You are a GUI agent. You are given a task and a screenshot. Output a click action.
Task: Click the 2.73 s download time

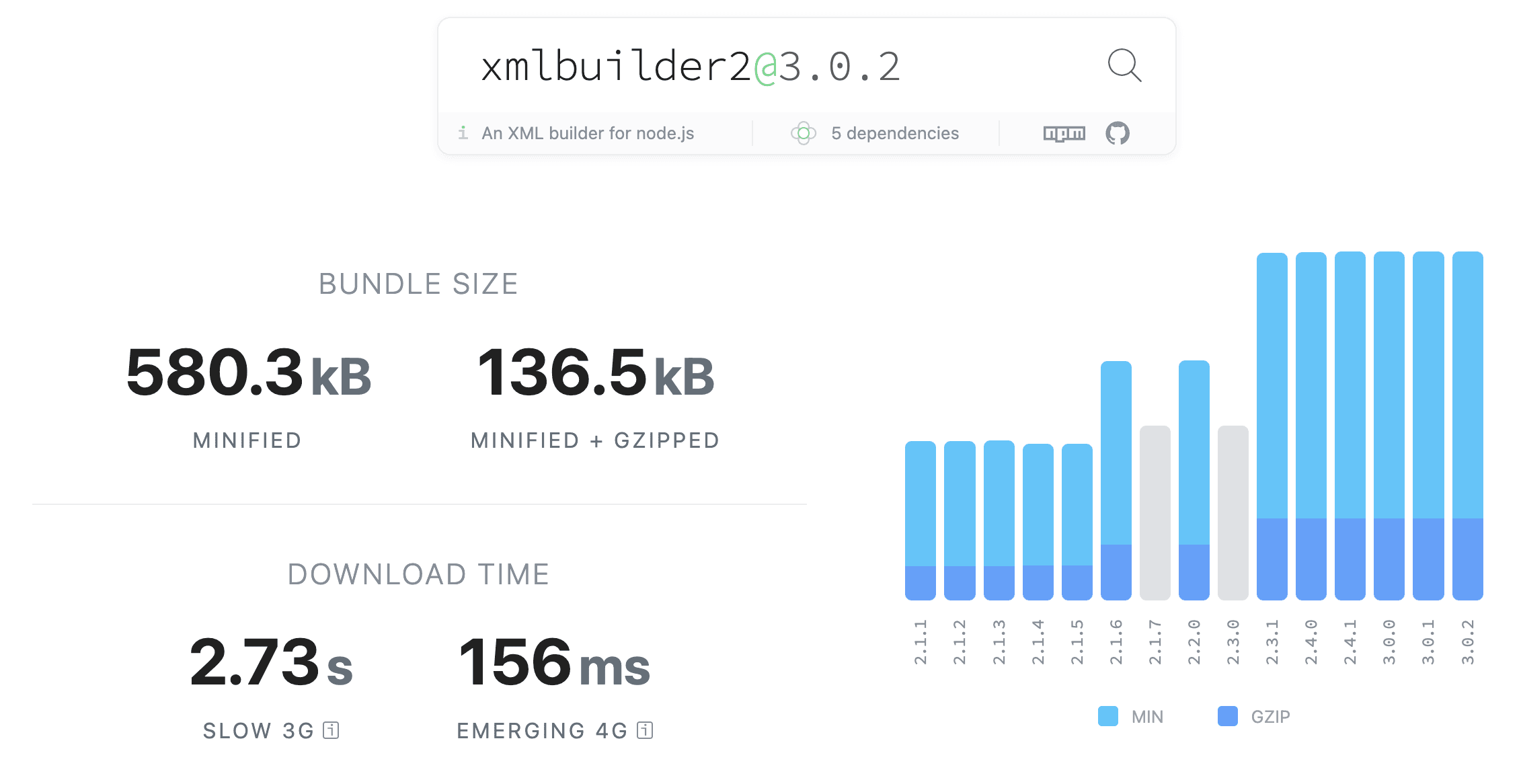[x=271, y=662]
